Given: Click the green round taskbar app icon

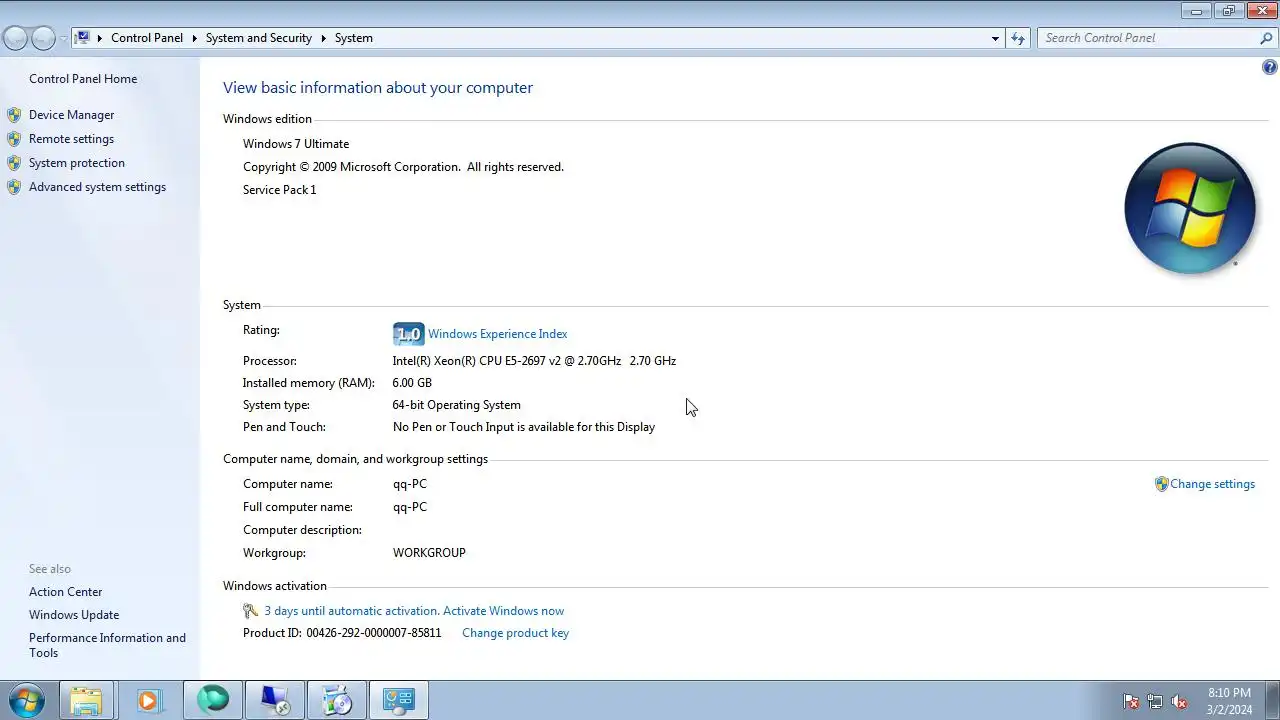Looking at the screenshot, I should click(212, 700).
